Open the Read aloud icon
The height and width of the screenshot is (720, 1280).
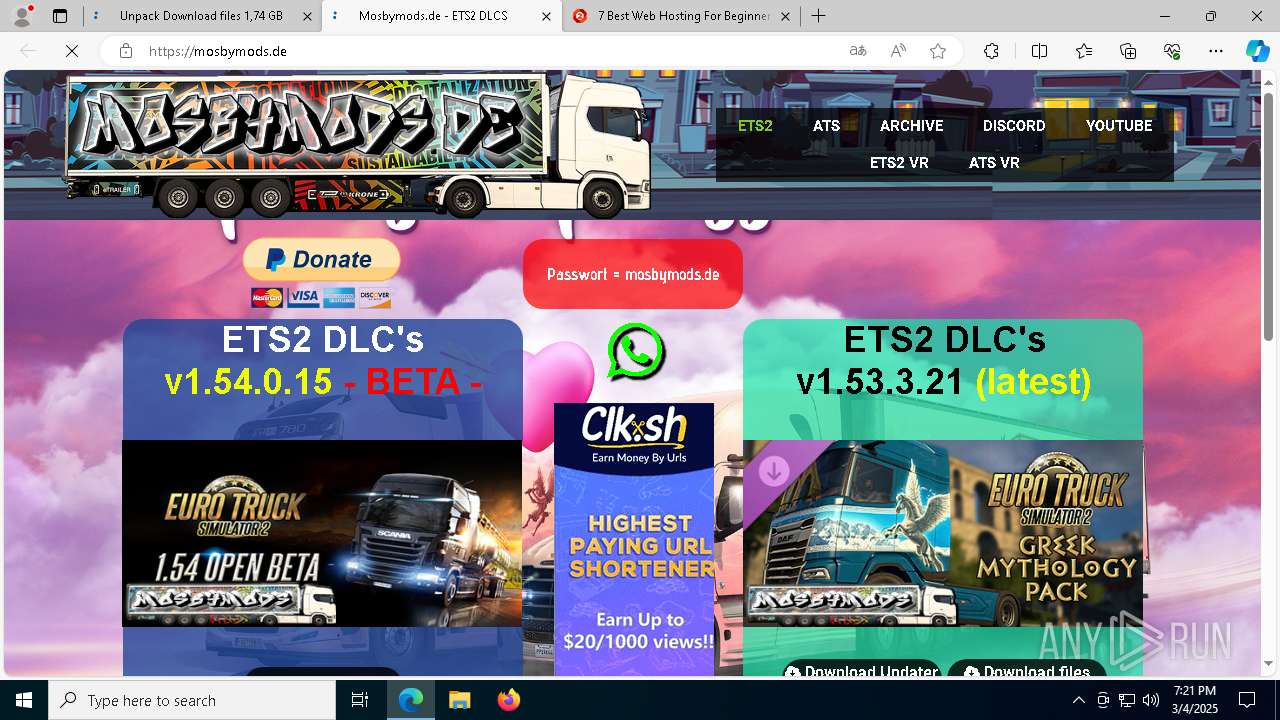(x=898, y=51)
